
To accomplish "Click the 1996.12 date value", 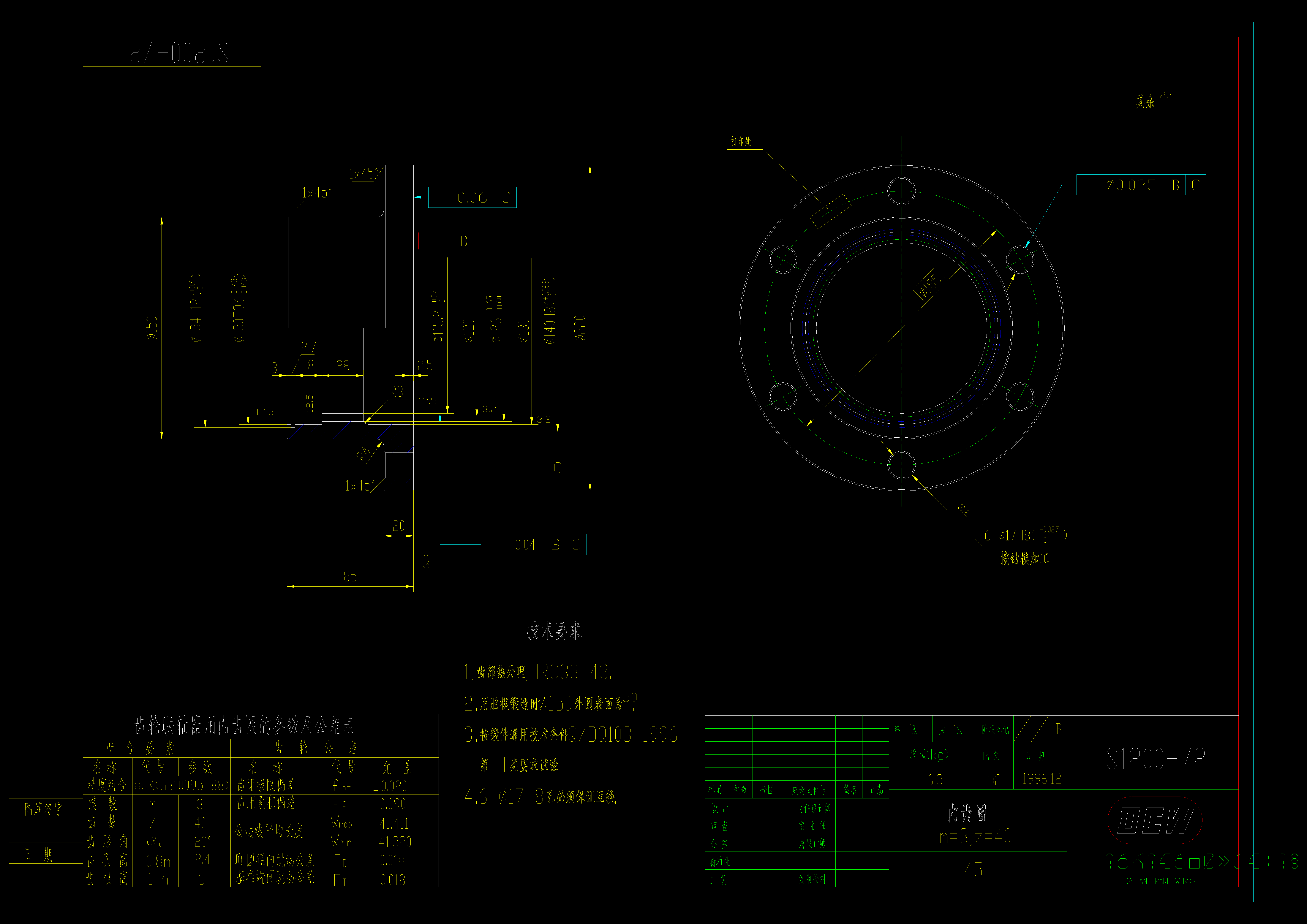I will tap(1042, 779).
